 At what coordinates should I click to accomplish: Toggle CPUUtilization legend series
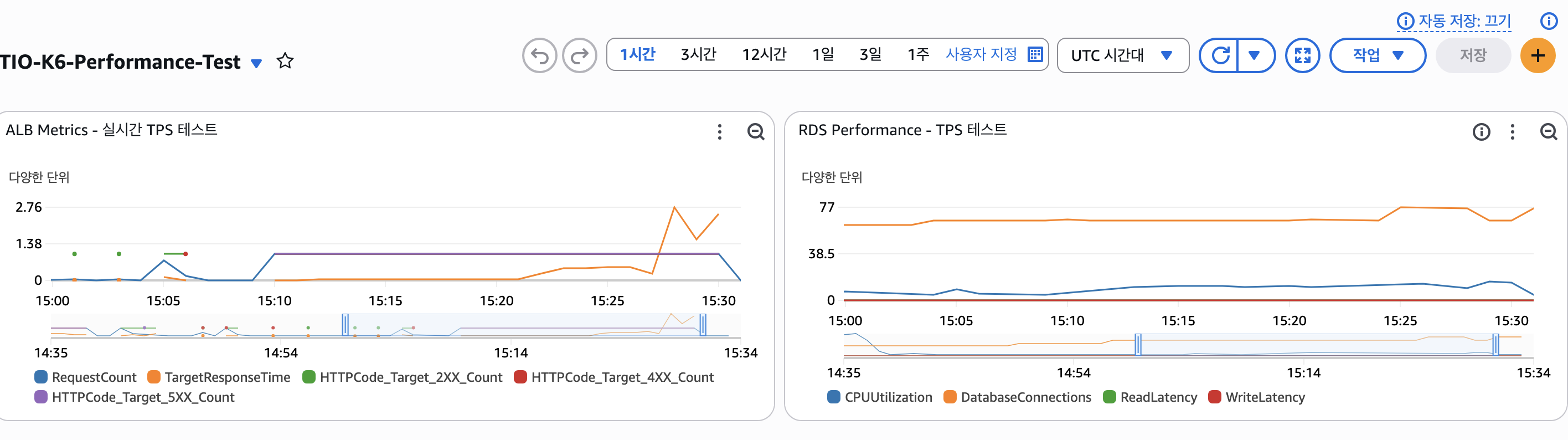[x=880, y=397]
